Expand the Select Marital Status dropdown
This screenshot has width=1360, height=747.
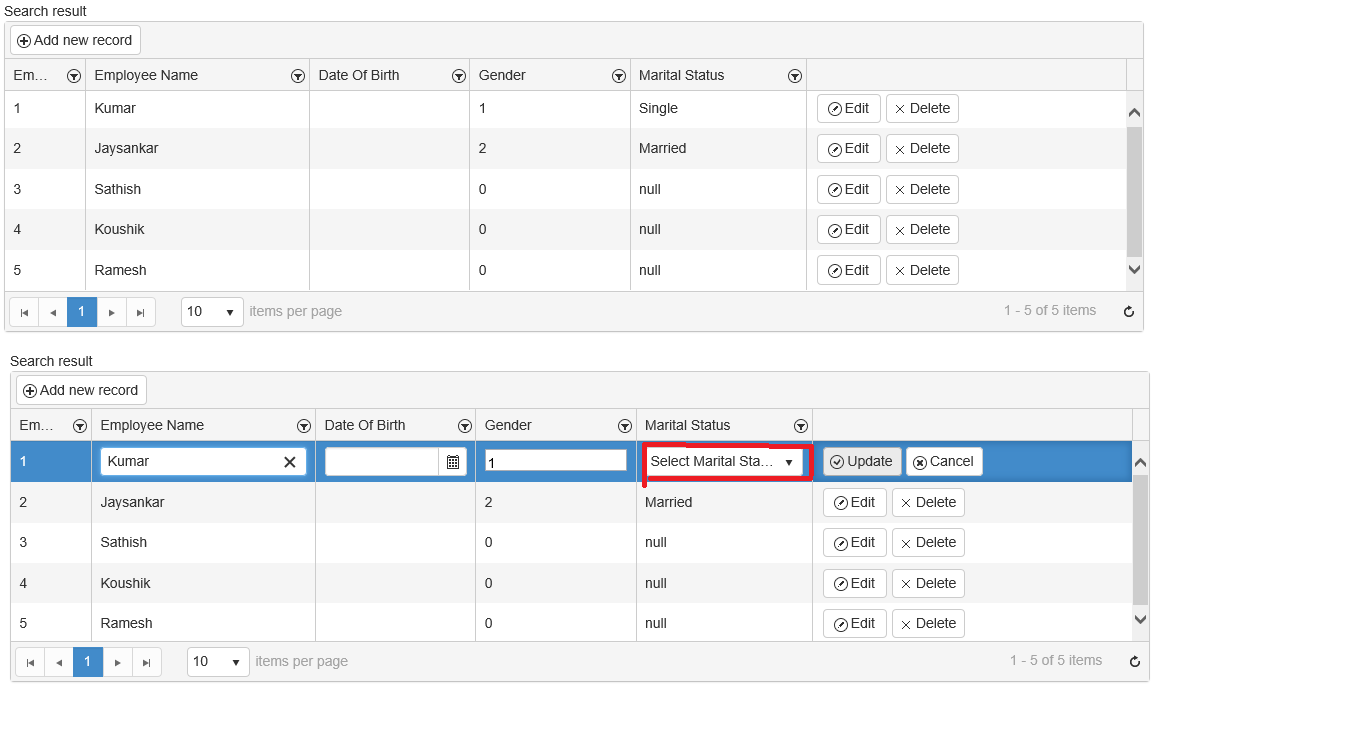click(788, 462)
